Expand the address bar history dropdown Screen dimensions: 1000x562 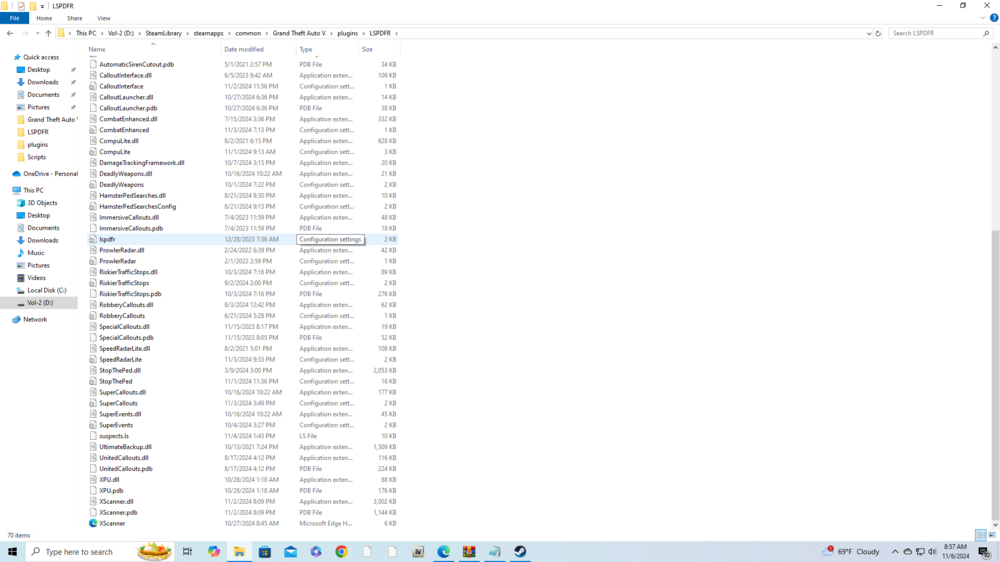click(x=869, y=33)
